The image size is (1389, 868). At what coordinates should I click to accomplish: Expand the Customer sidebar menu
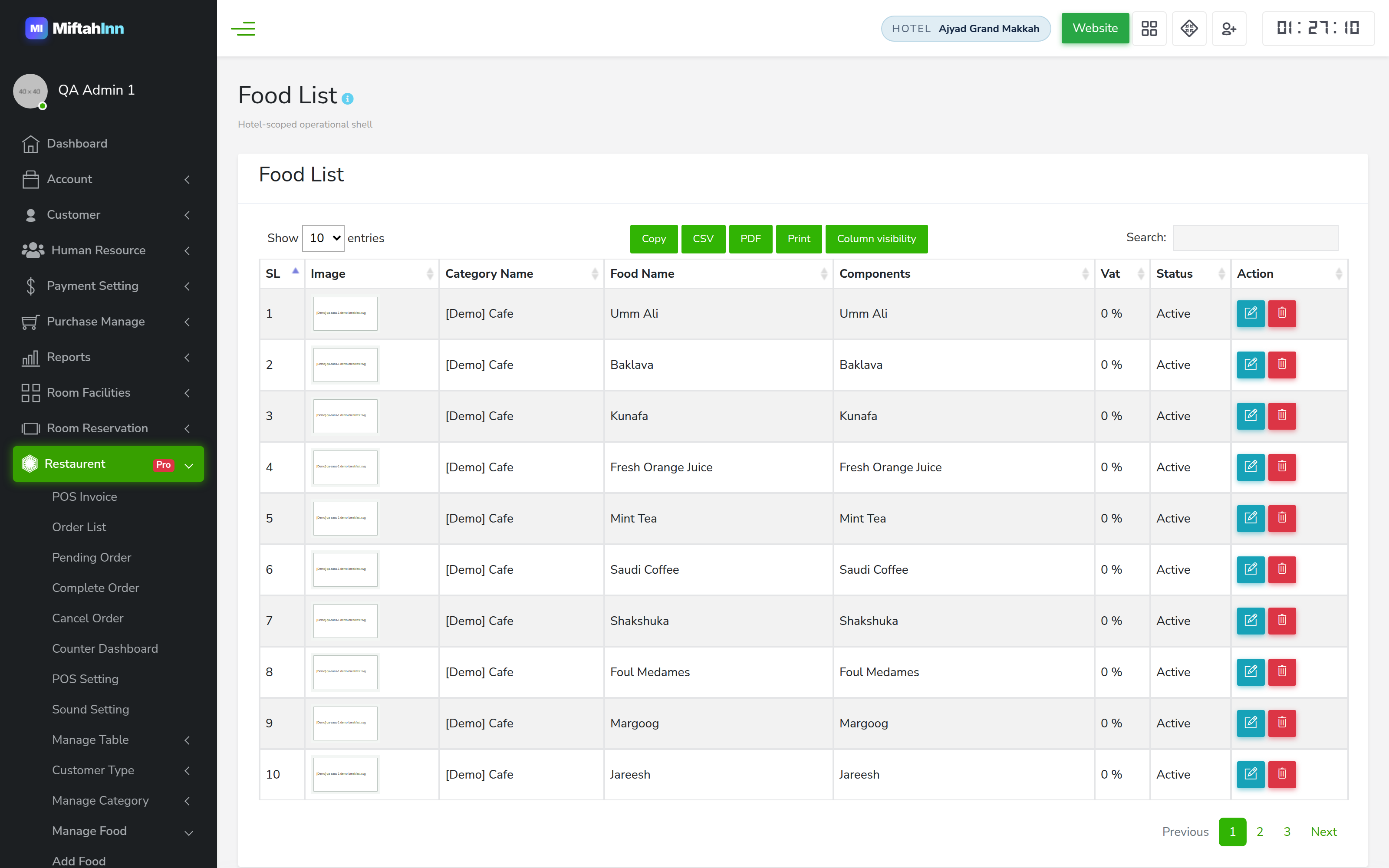[x=108, y=215]
